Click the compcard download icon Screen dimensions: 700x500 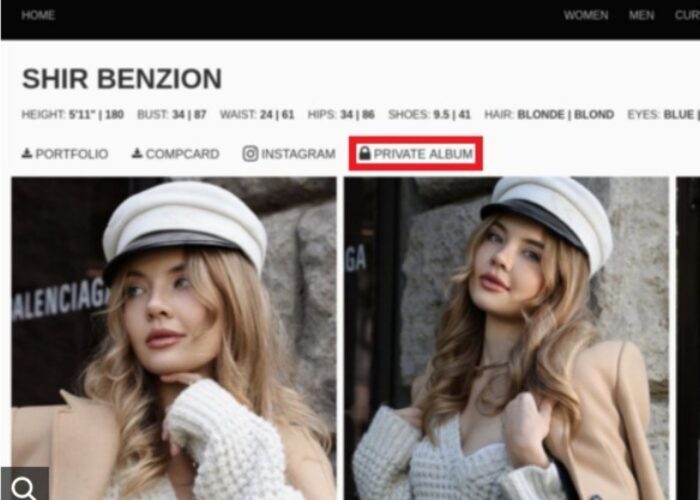click(137, 153)
